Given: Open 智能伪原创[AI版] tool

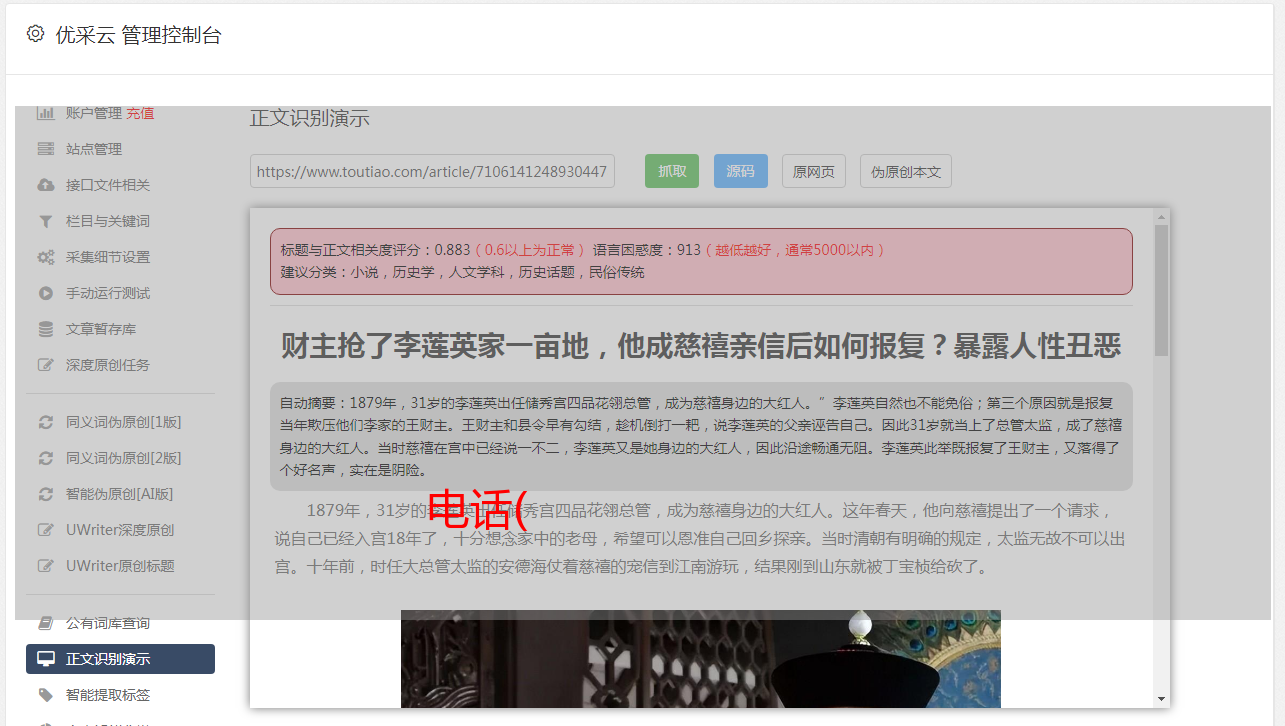Looking at the screenshot, I should [x=120, y=494].
